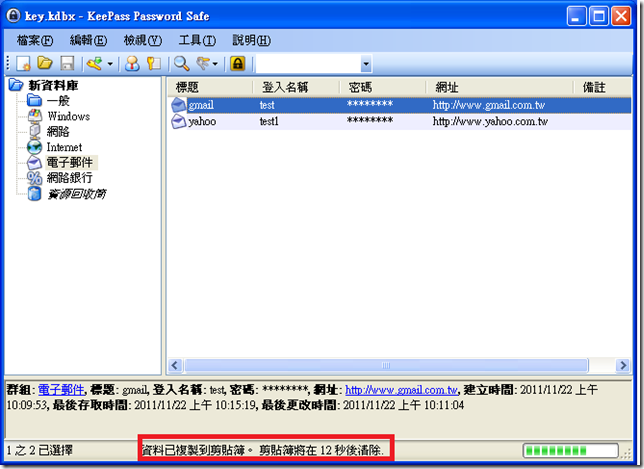Copy password with the key-tag icon
Viewport: 644px width, 469px height.
coord(154,64)
